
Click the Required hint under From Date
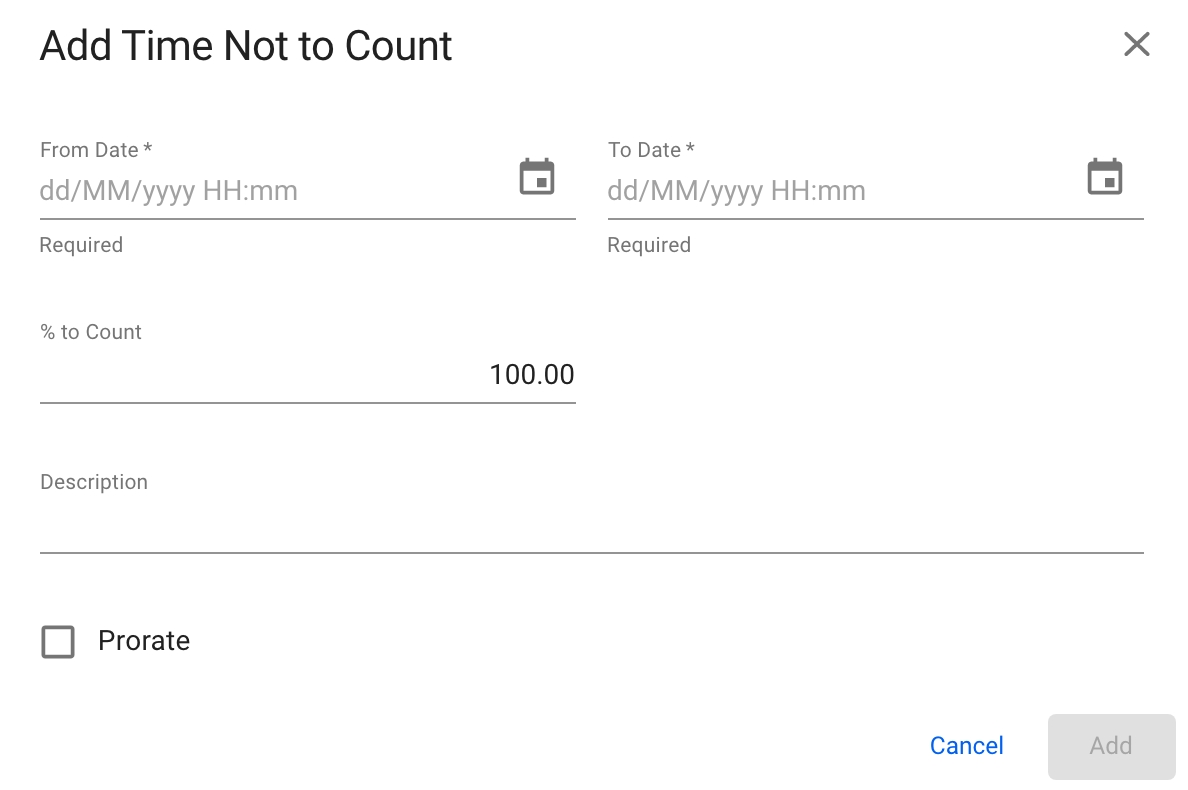click(81, 245)
